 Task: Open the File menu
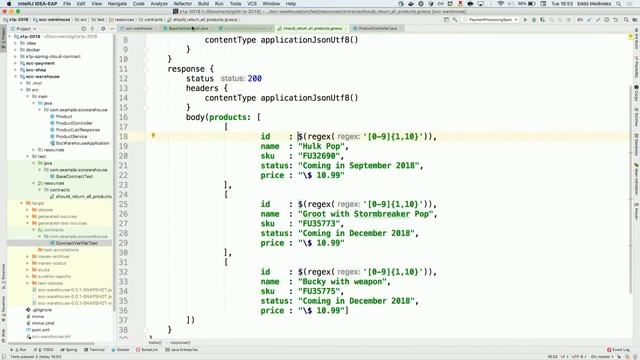(67, 4)
